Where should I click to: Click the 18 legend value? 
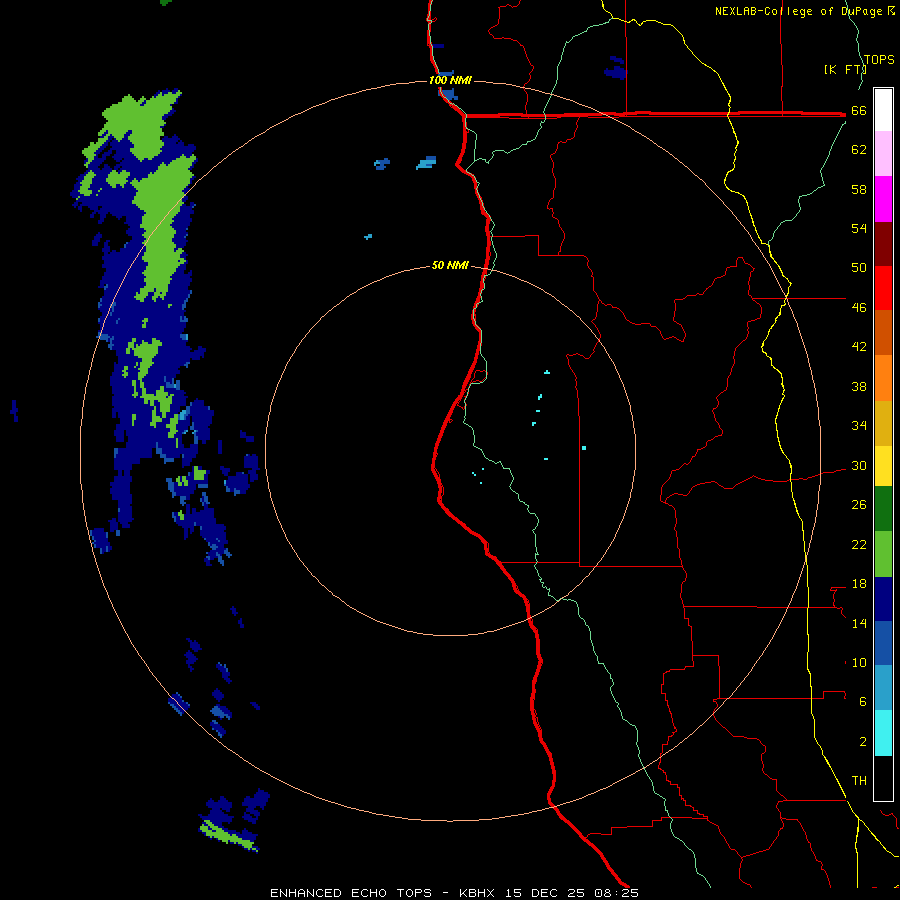point(859,584)
